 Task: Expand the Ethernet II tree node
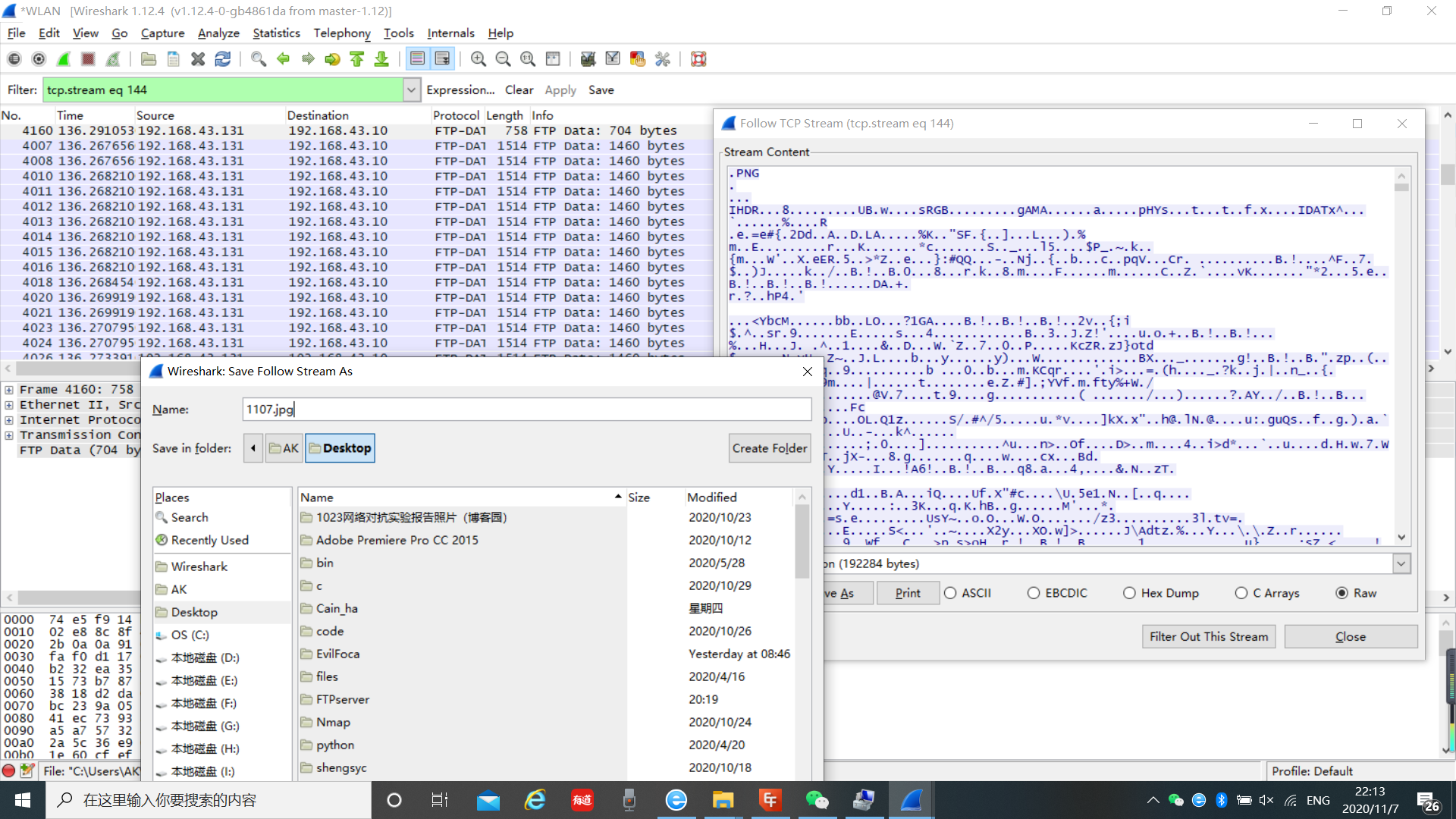click(9, 405)
